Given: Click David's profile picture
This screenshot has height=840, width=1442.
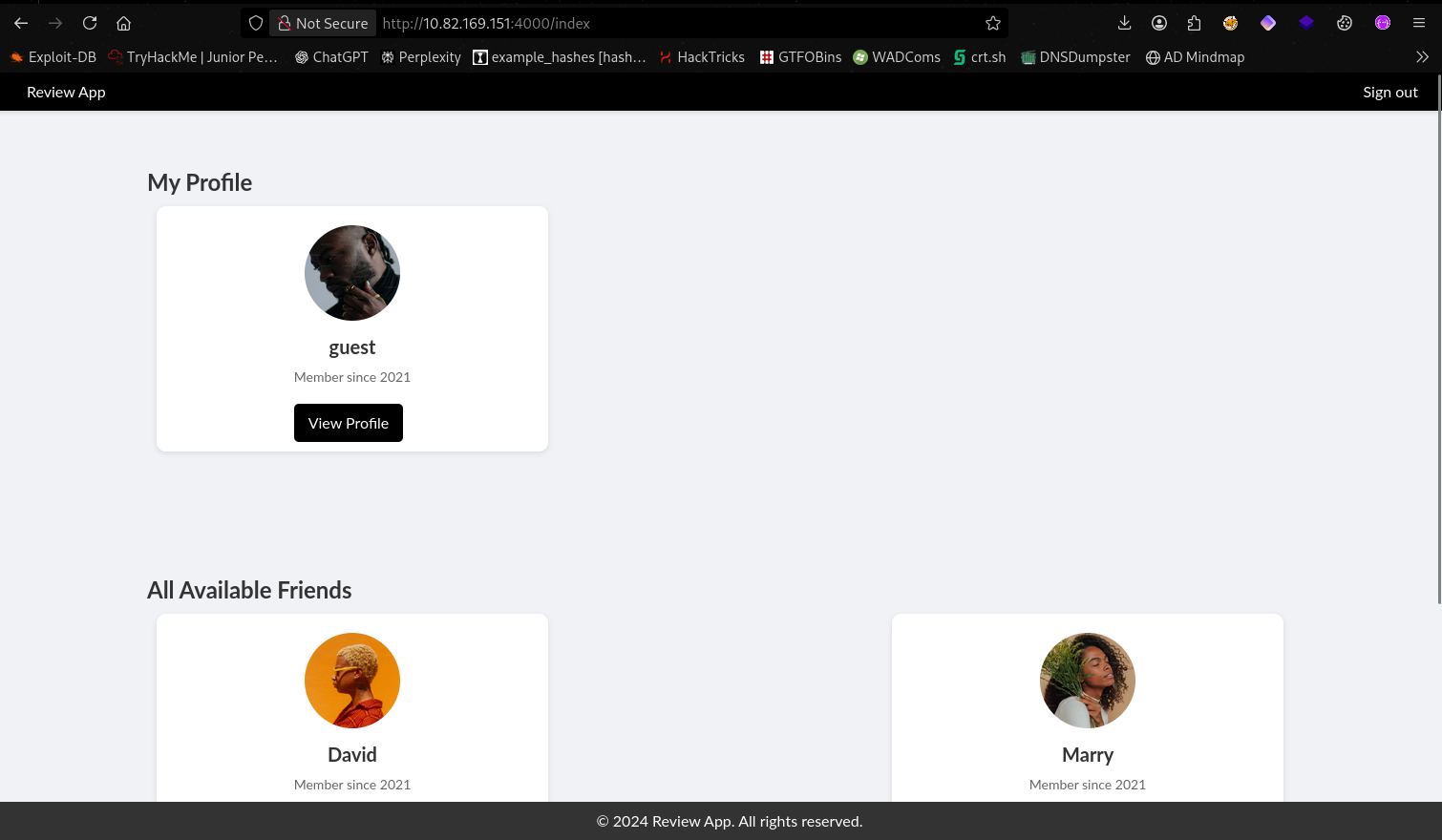Looking at the screenshot, I should click(352, 681).
